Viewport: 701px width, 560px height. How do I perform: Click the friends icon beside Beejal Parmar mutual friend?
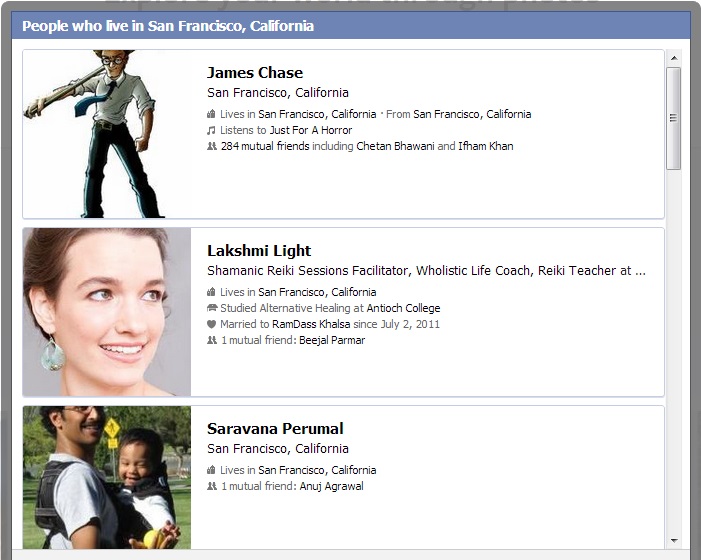click(x=212, y=340)
